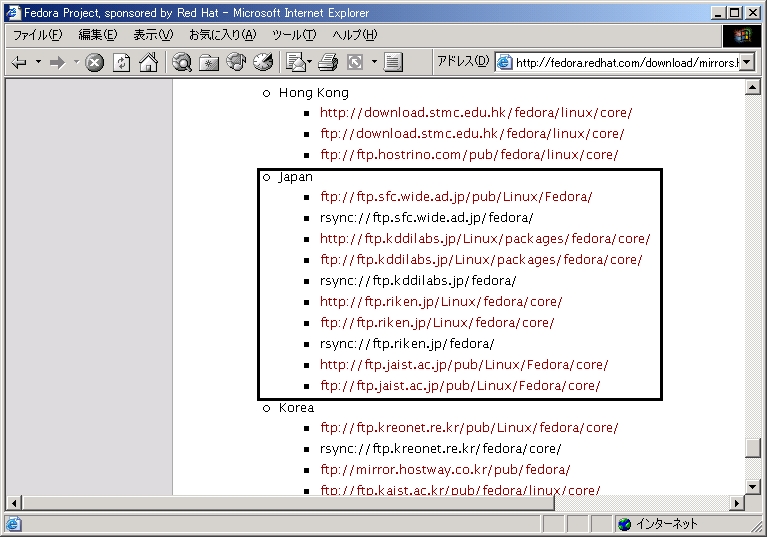Open the ファイル(F) menu

point(38,35)
